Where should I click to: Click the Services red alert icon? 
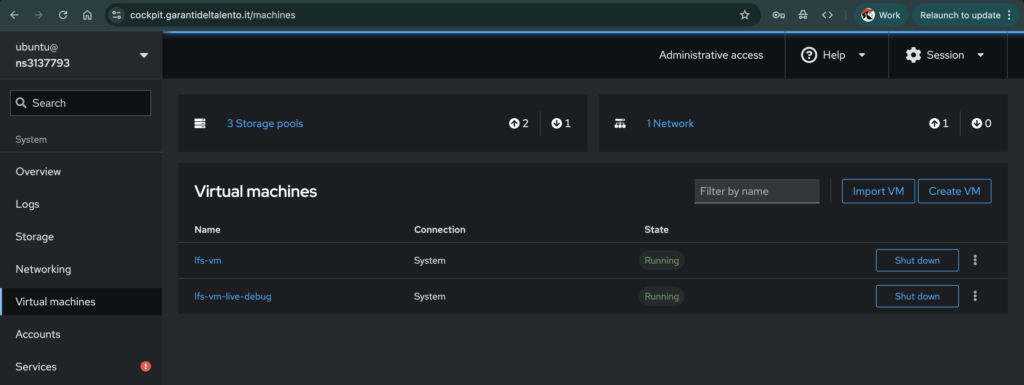(x=146, y=367)
